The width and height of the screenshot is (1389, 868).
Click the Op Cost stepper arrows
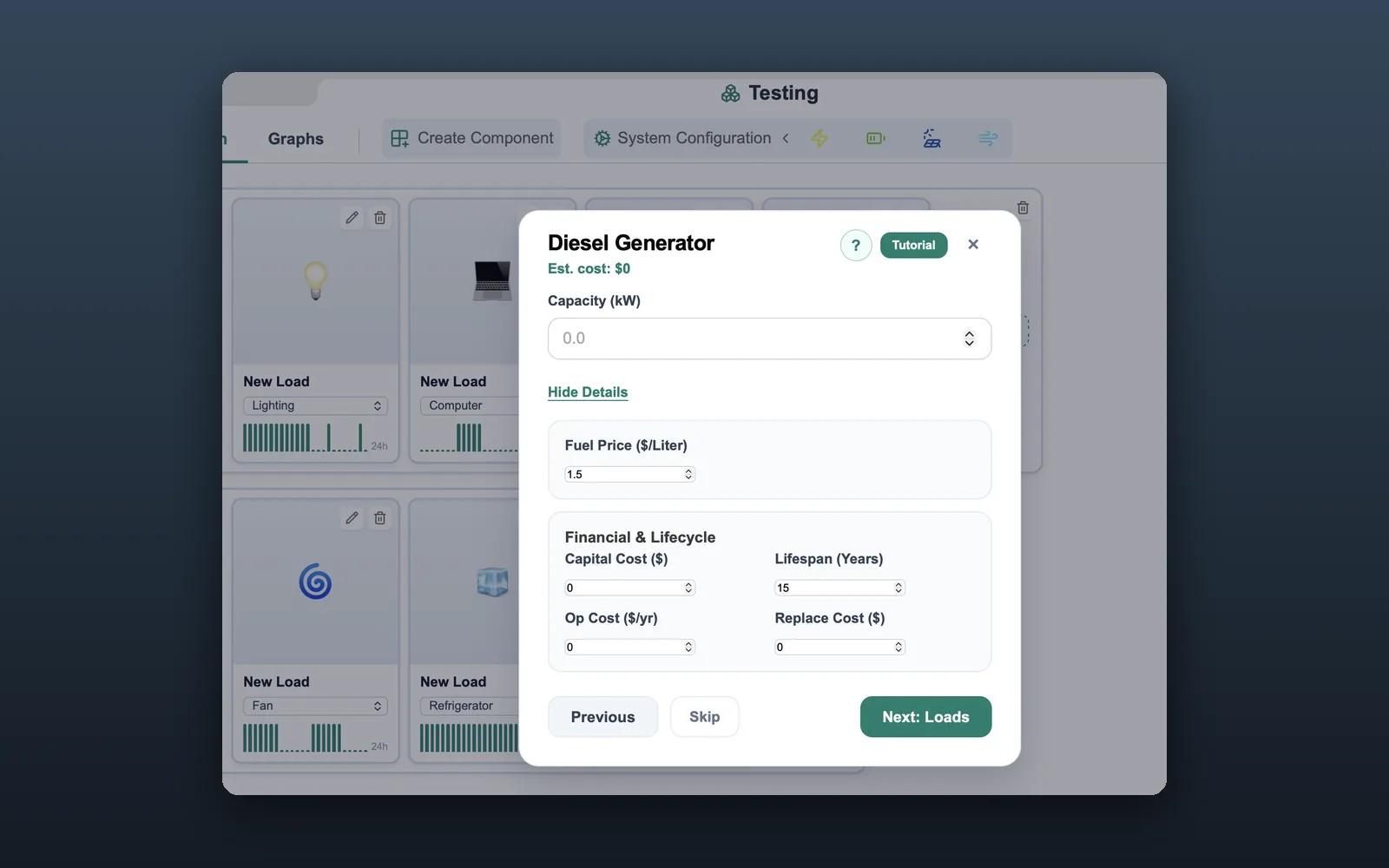[688, 647]
